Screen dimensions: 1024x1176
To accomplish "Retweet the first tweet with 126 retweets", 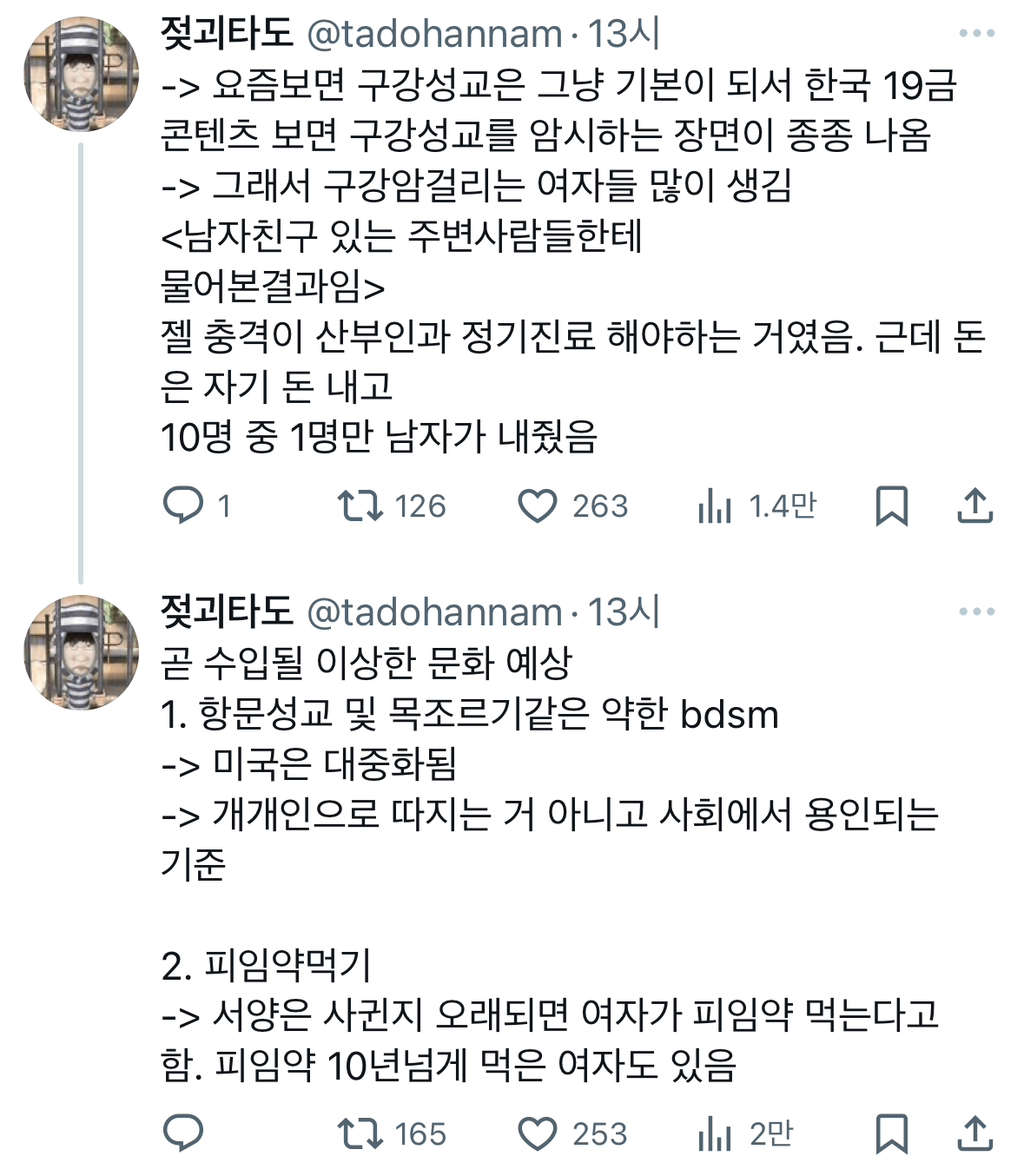I will point(361,507).
